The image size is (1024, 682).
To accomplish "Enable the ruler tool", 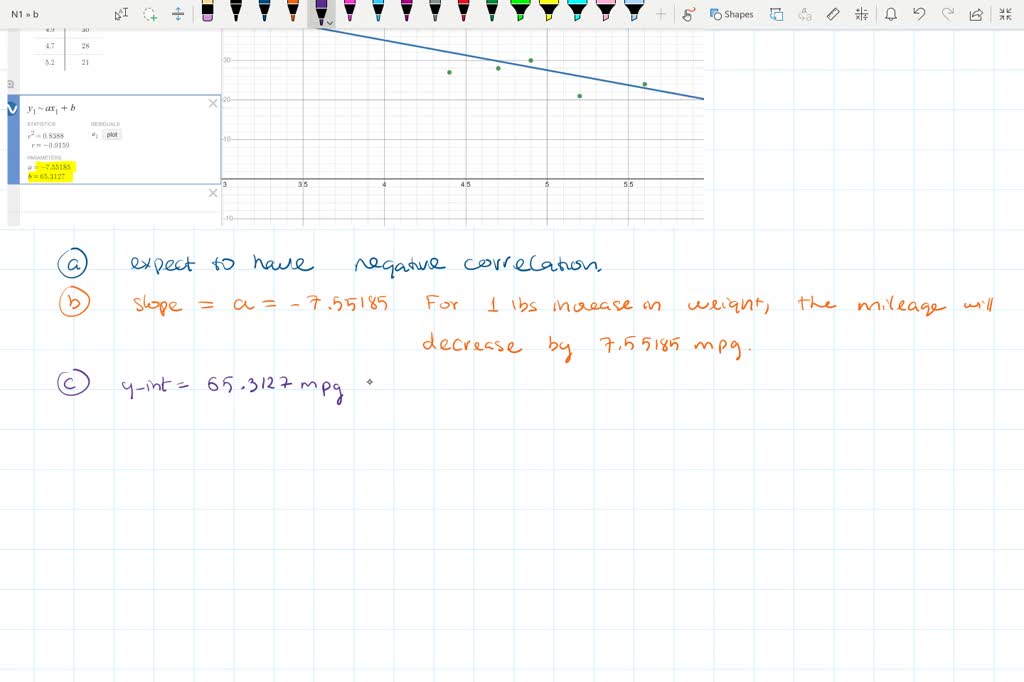I will click(833, 14).
